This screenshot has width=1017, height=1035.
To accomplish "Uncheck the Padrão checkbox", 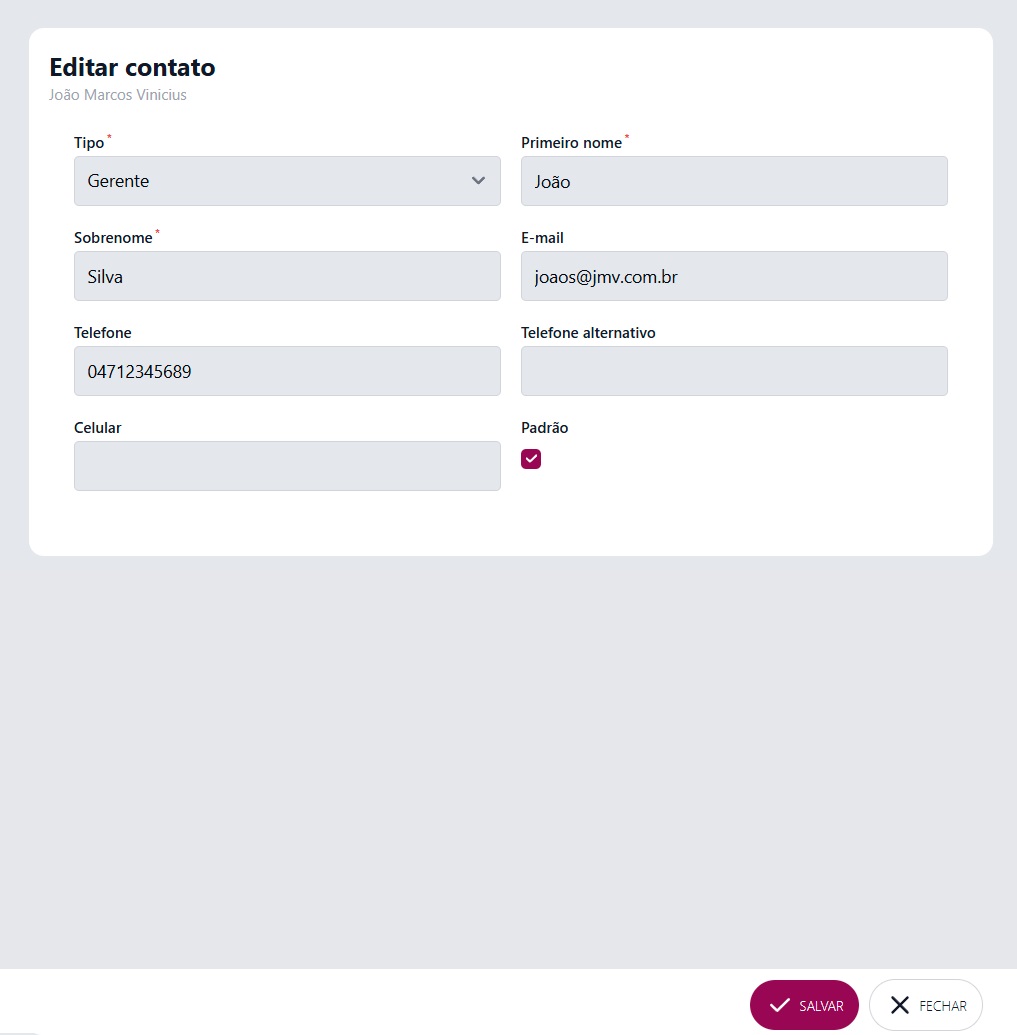I will [x=531, y=459].
